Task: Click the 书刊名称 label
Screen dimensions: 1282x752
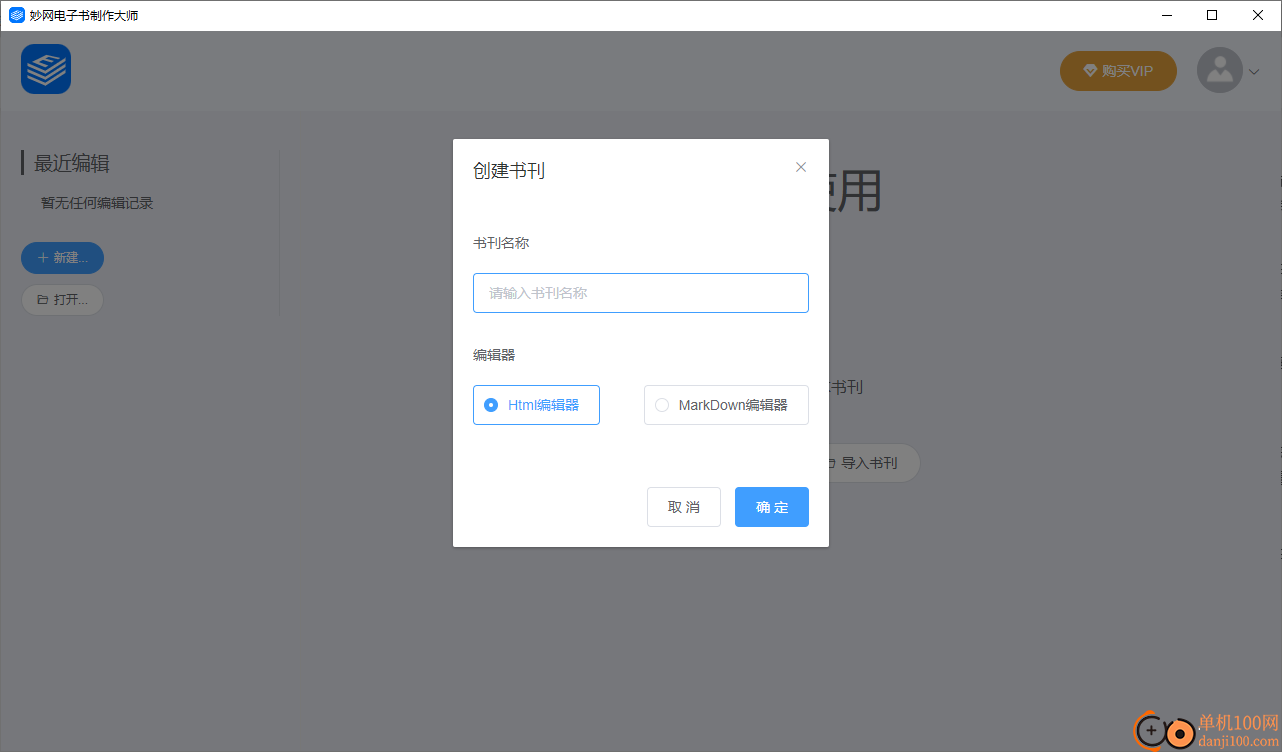Action: pos(501,243)
